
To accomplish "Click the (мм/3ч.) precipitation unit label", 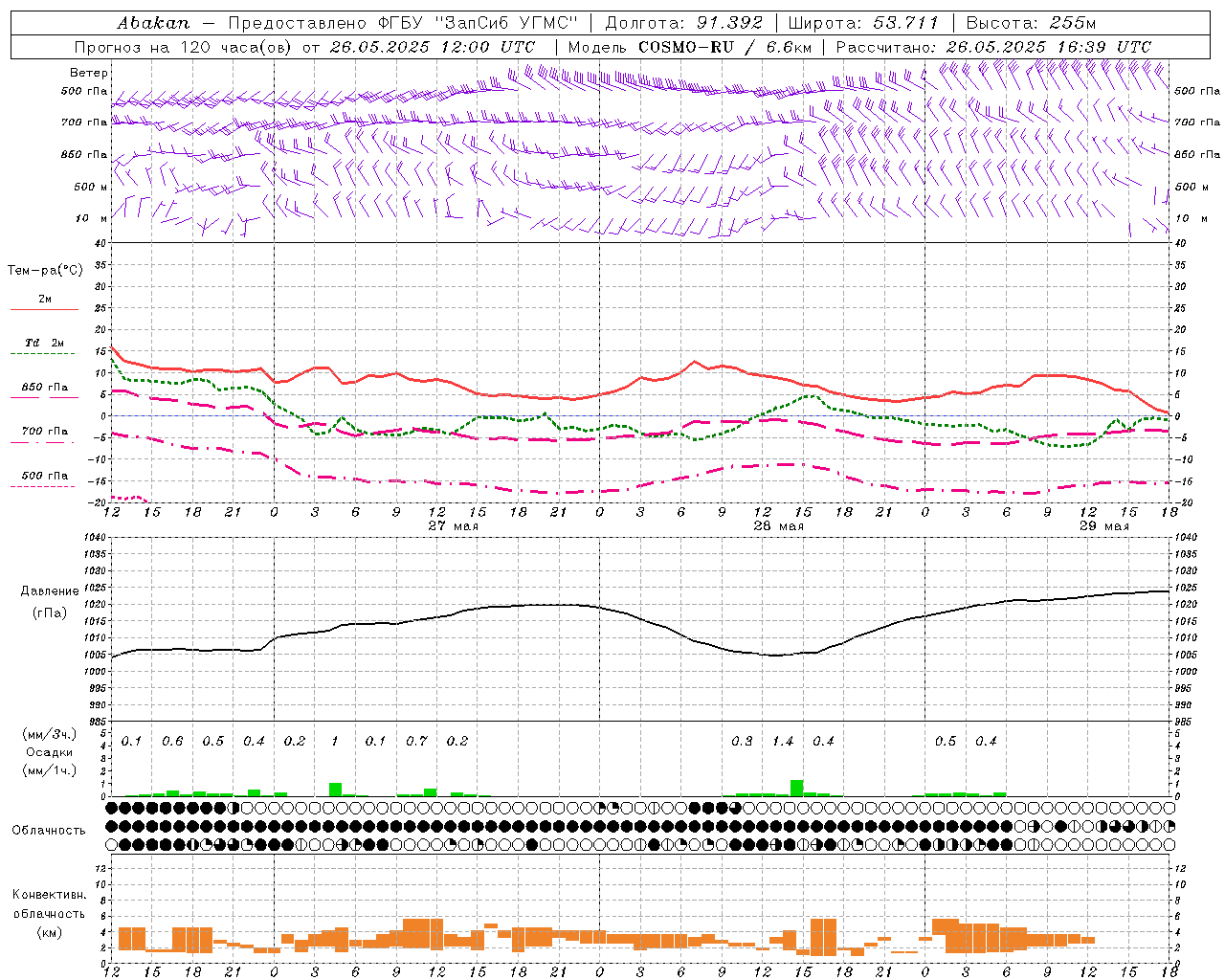I will pyautogui.click(x=49, y=734).
